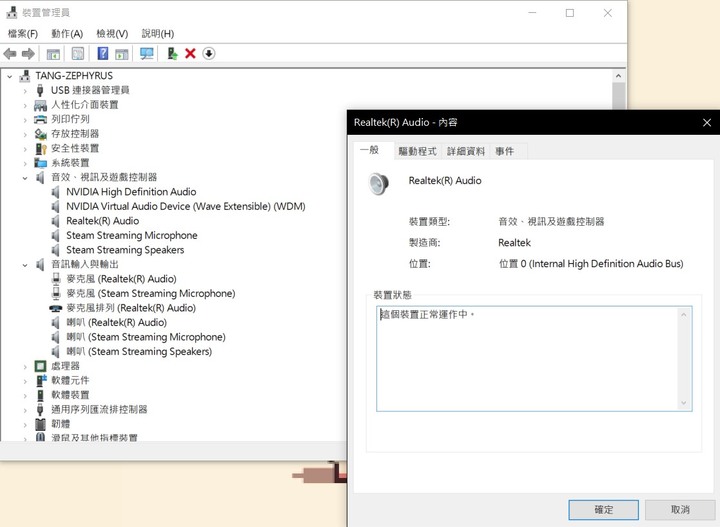The image size is (720, 527).
Task: Click the 系統裝置 folder icon
Action: click(x=40, y=163)
